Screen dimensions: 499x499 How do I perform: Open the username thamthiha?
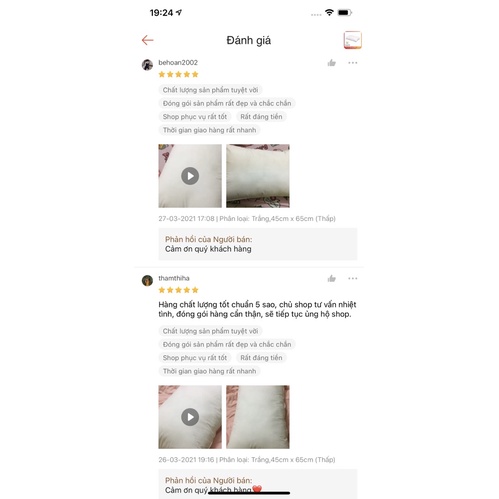174,278
